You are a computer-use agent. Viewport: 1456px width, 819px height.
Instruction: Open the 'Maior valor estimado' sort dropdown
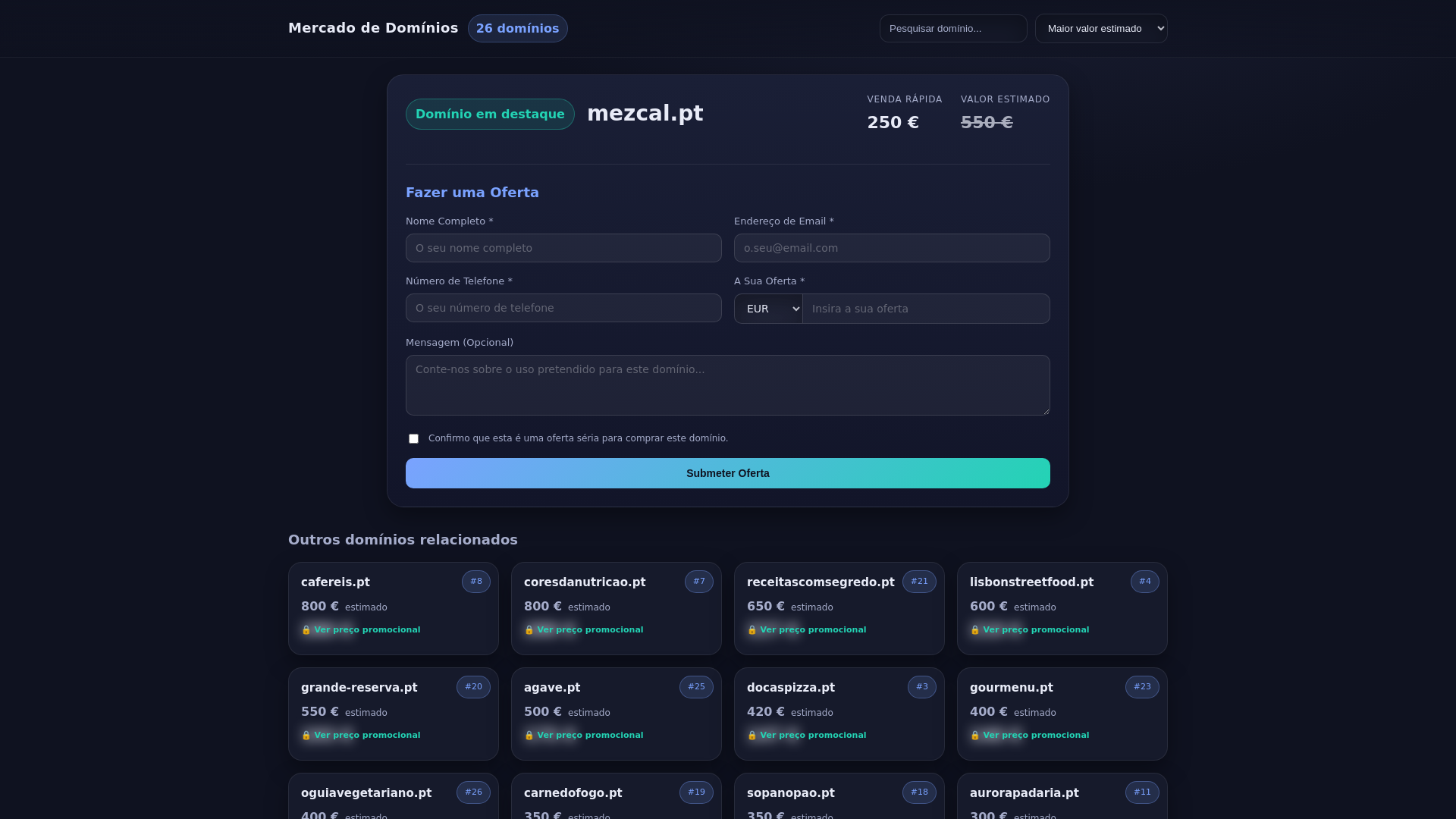click(x=1101, y=29)
